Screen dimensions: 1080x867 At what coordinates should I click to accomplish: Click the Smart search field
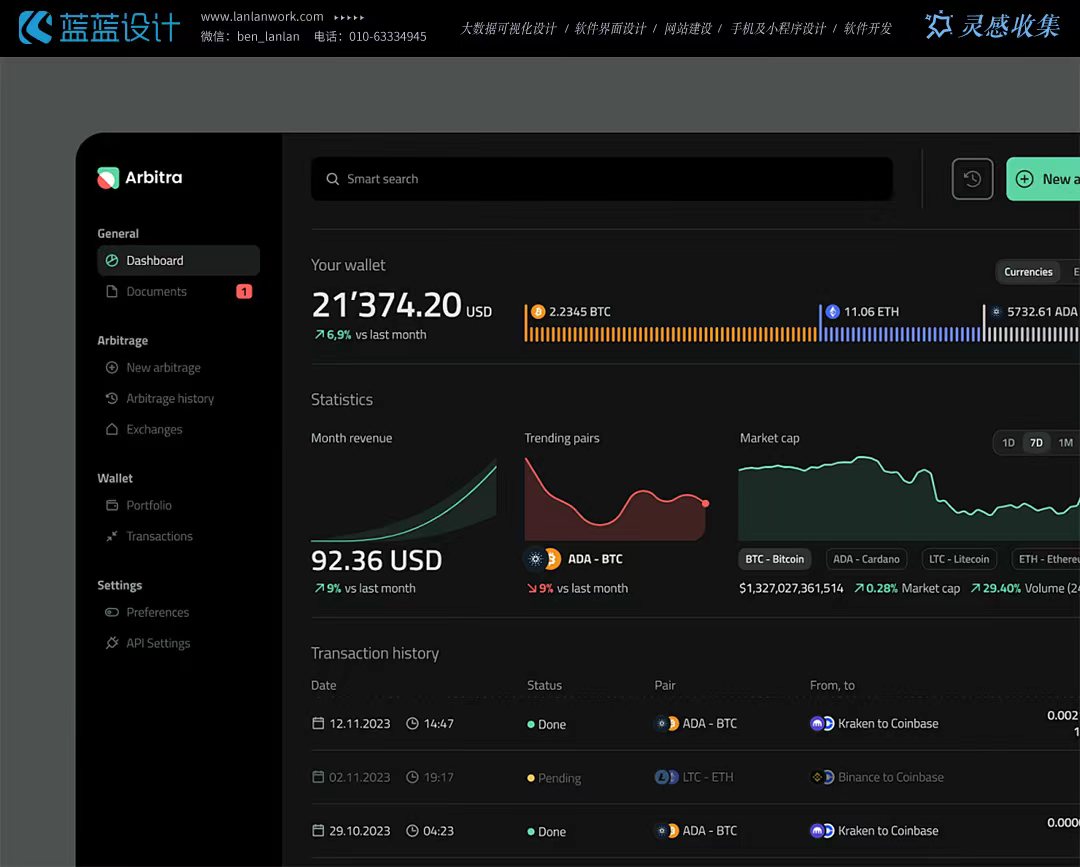(601, 179)
